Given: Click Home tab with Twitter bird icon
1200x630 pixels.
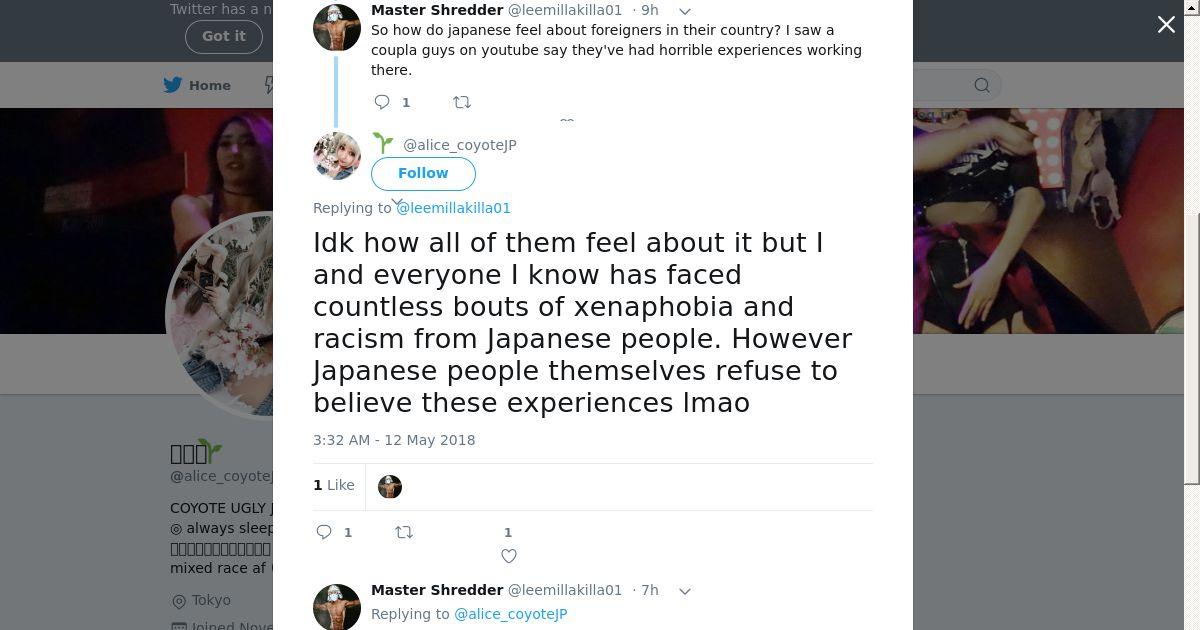Looking at the screenshot, I should coord(197,85).
